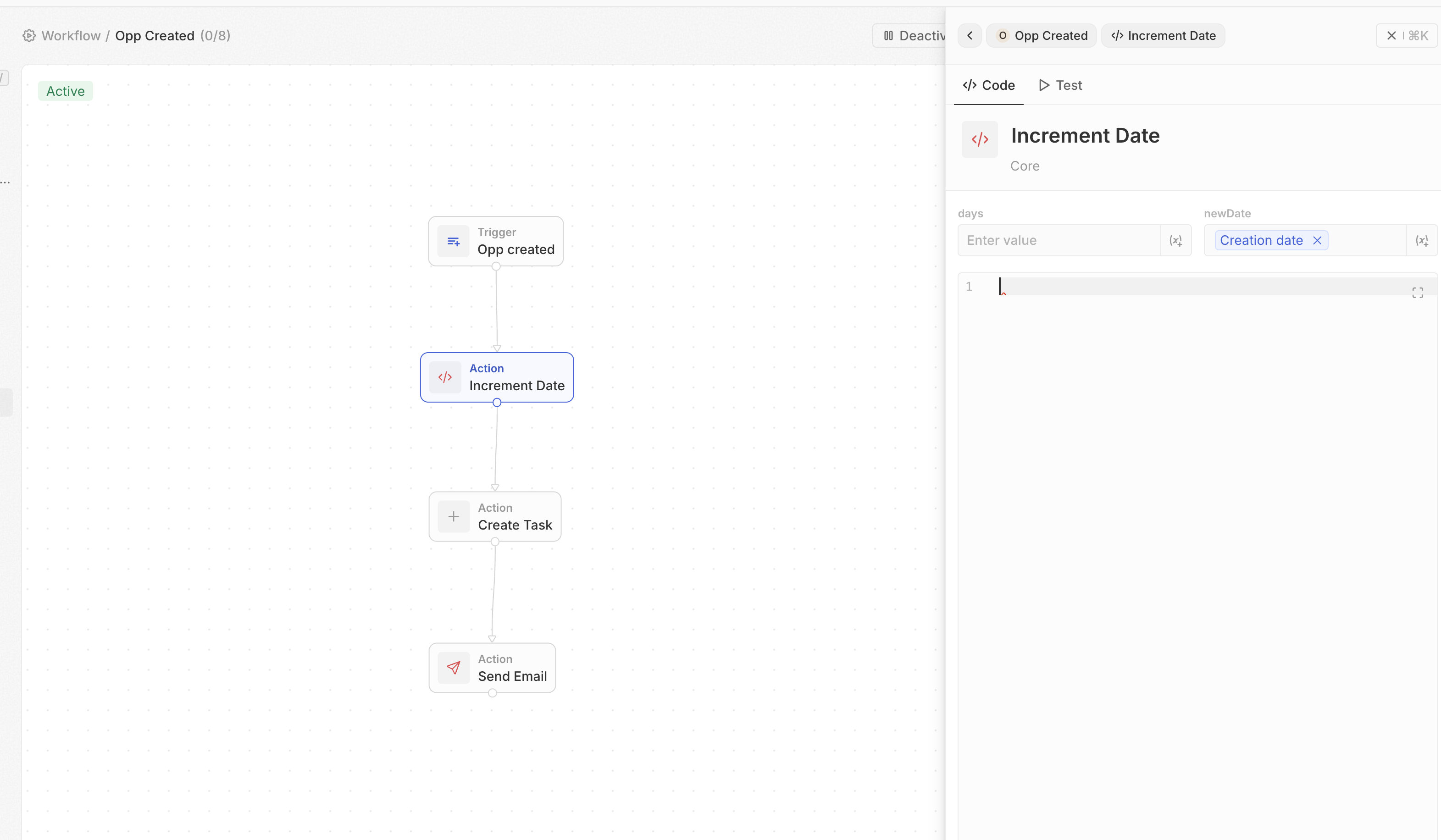Click the Increment Date breadcrumb chip

1163,36
